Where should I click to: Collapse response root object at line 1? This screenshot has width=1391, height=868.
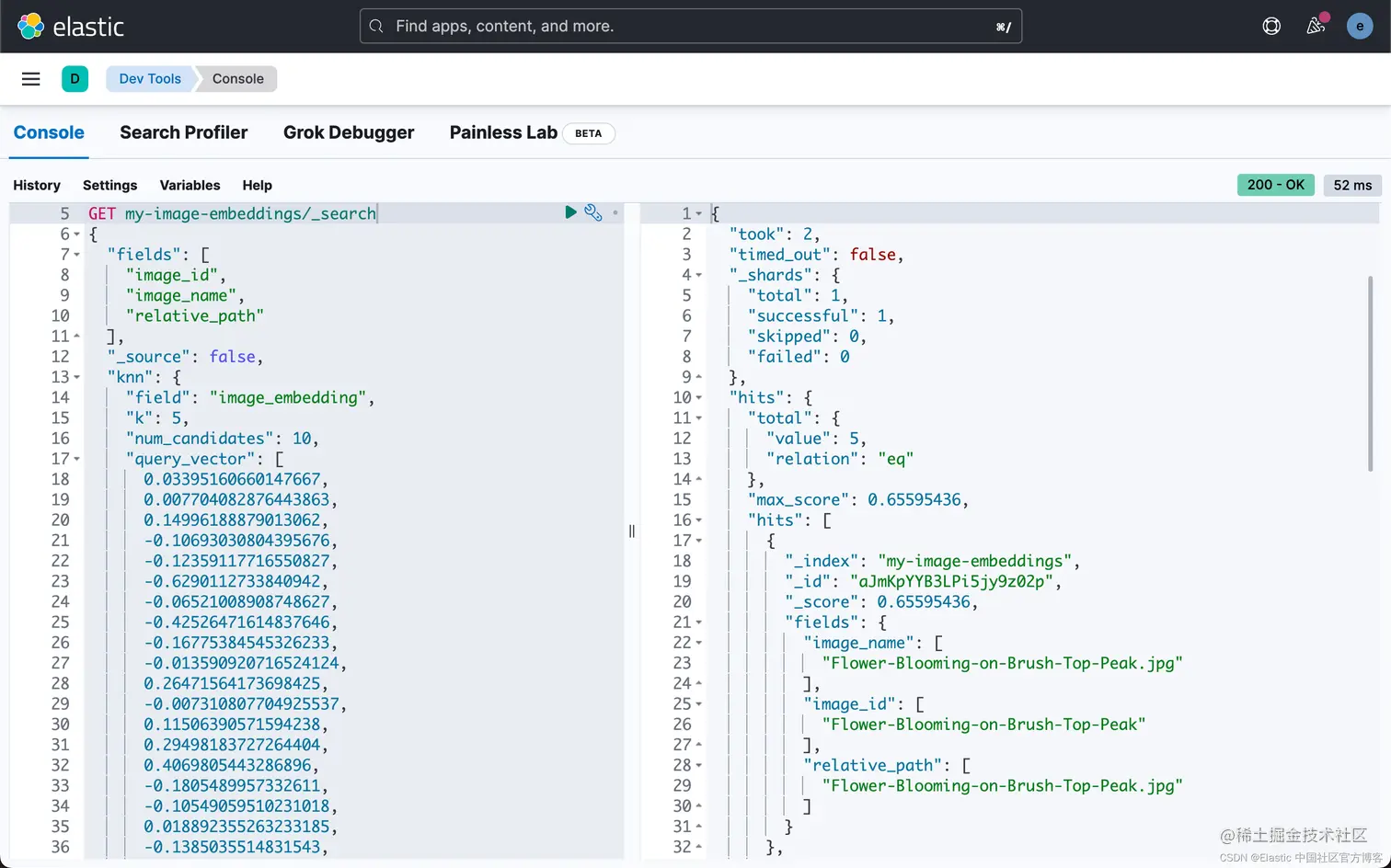[x=699, y=213]
